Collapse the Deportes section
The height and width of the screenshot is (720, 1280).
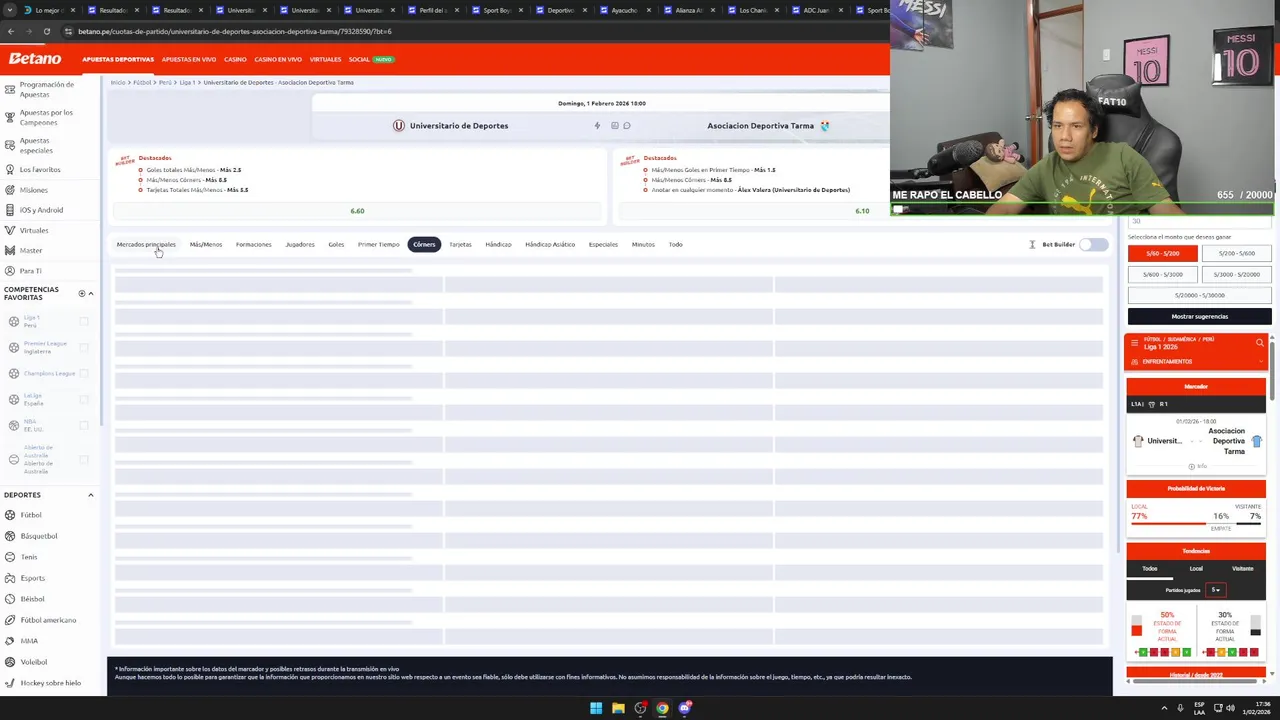tap(90, 495)
